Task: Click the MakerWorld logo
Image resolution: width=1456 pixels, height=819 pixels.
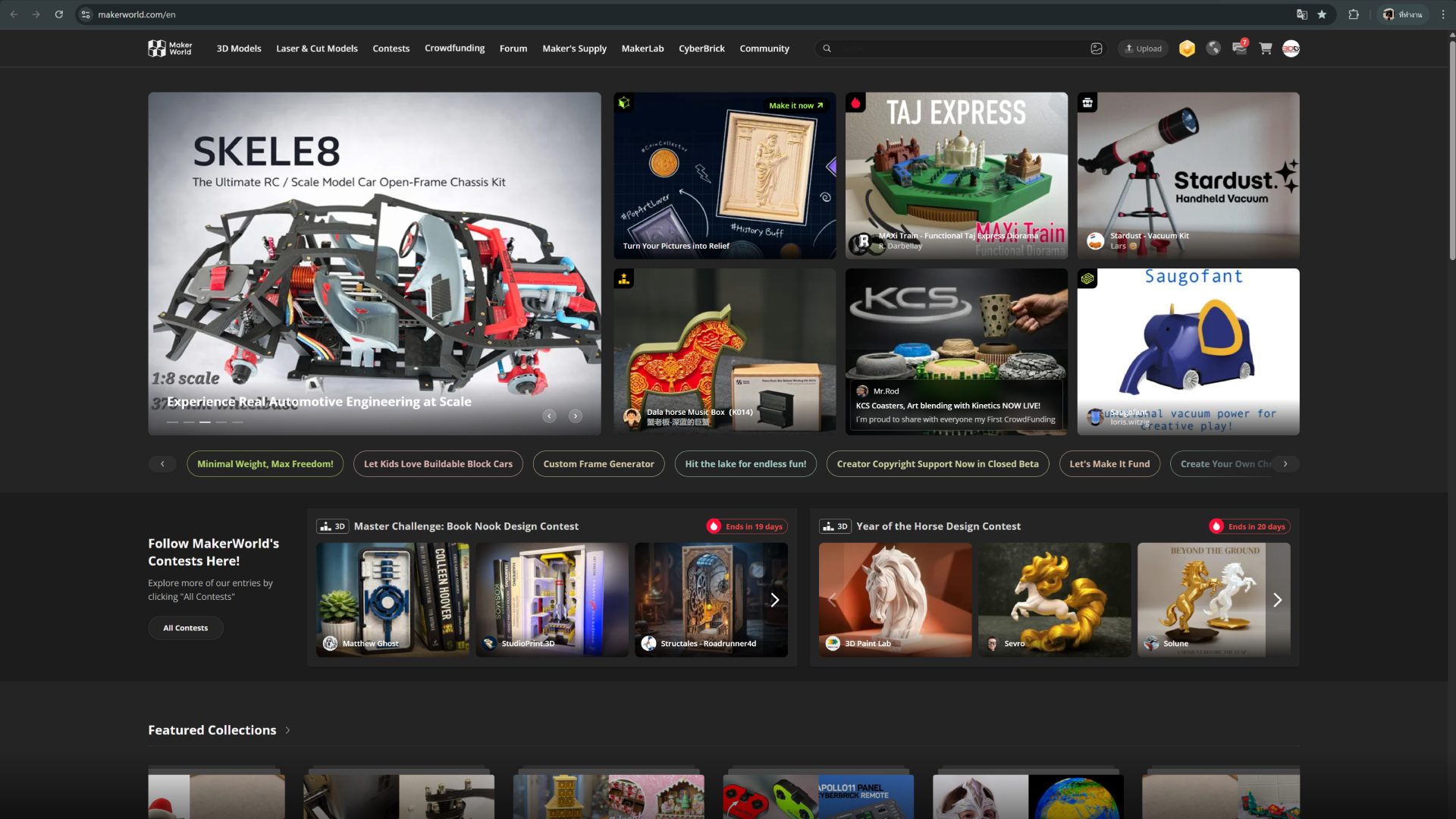Action: pyautogui.click(x=170, y=49)
